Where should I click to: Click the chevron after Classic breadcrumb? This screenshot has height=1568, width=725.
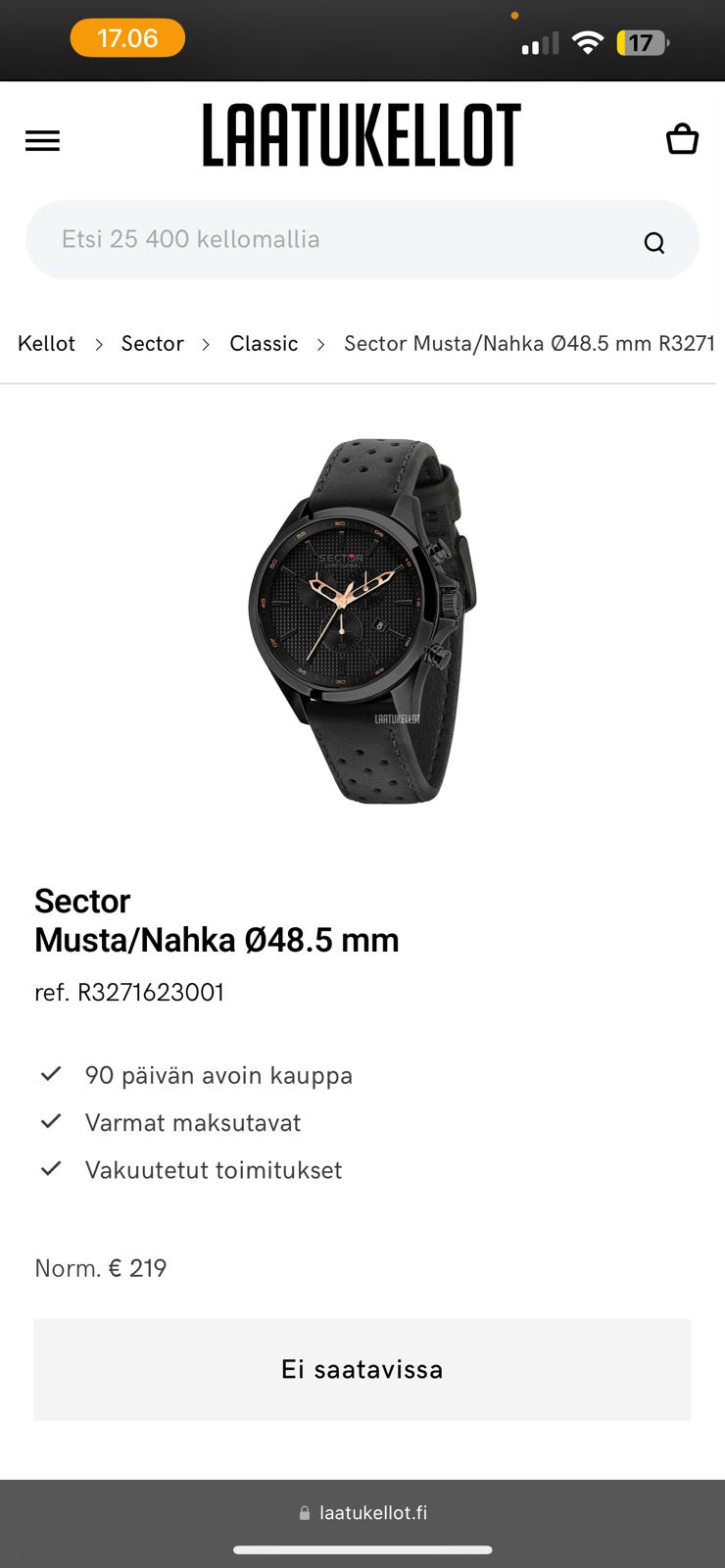pyautogui.click(x=320, y=345)
